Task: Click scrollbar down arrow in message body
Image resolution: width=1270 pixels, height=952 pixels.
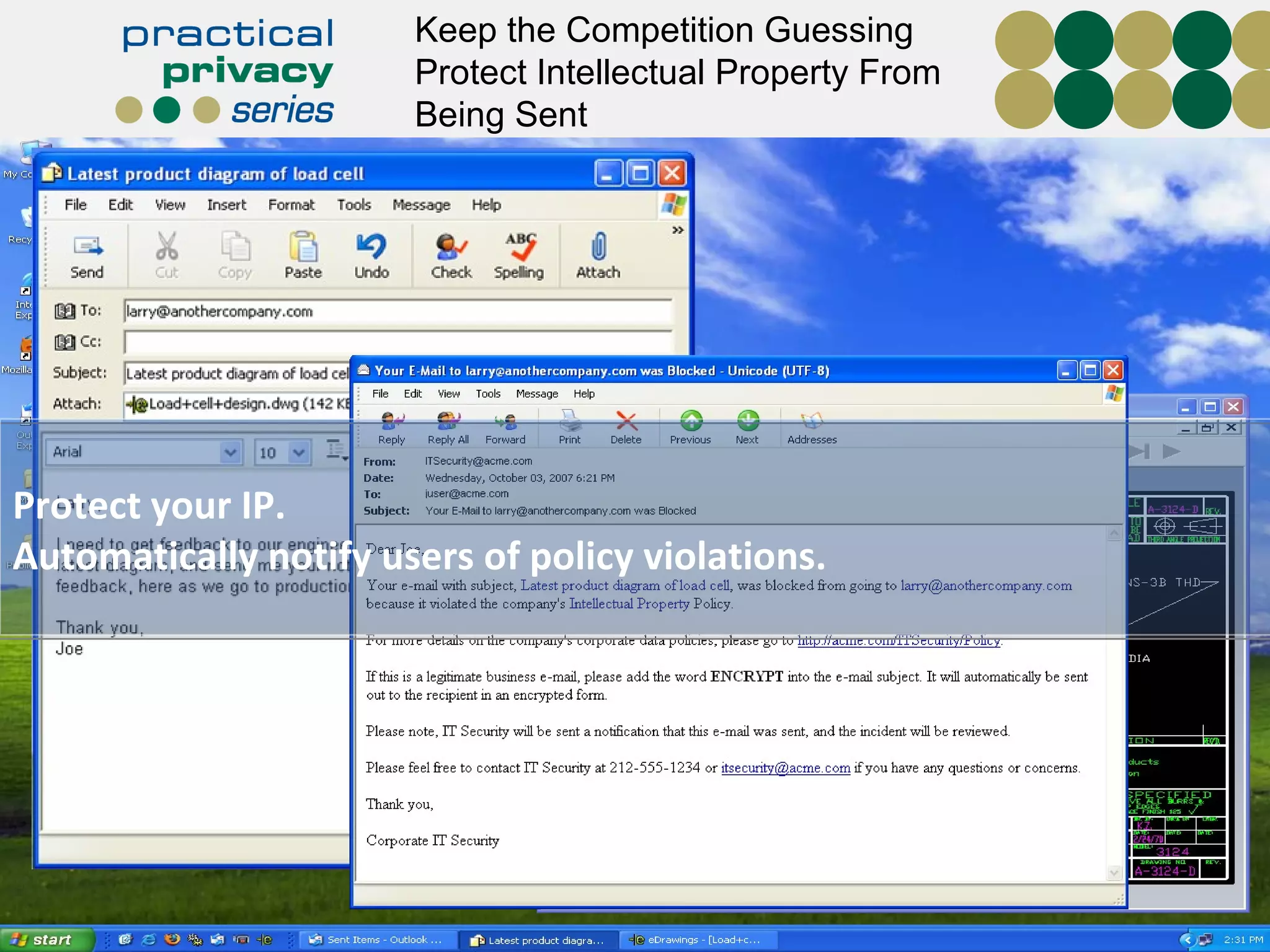Action: [x=1114, y=873]
